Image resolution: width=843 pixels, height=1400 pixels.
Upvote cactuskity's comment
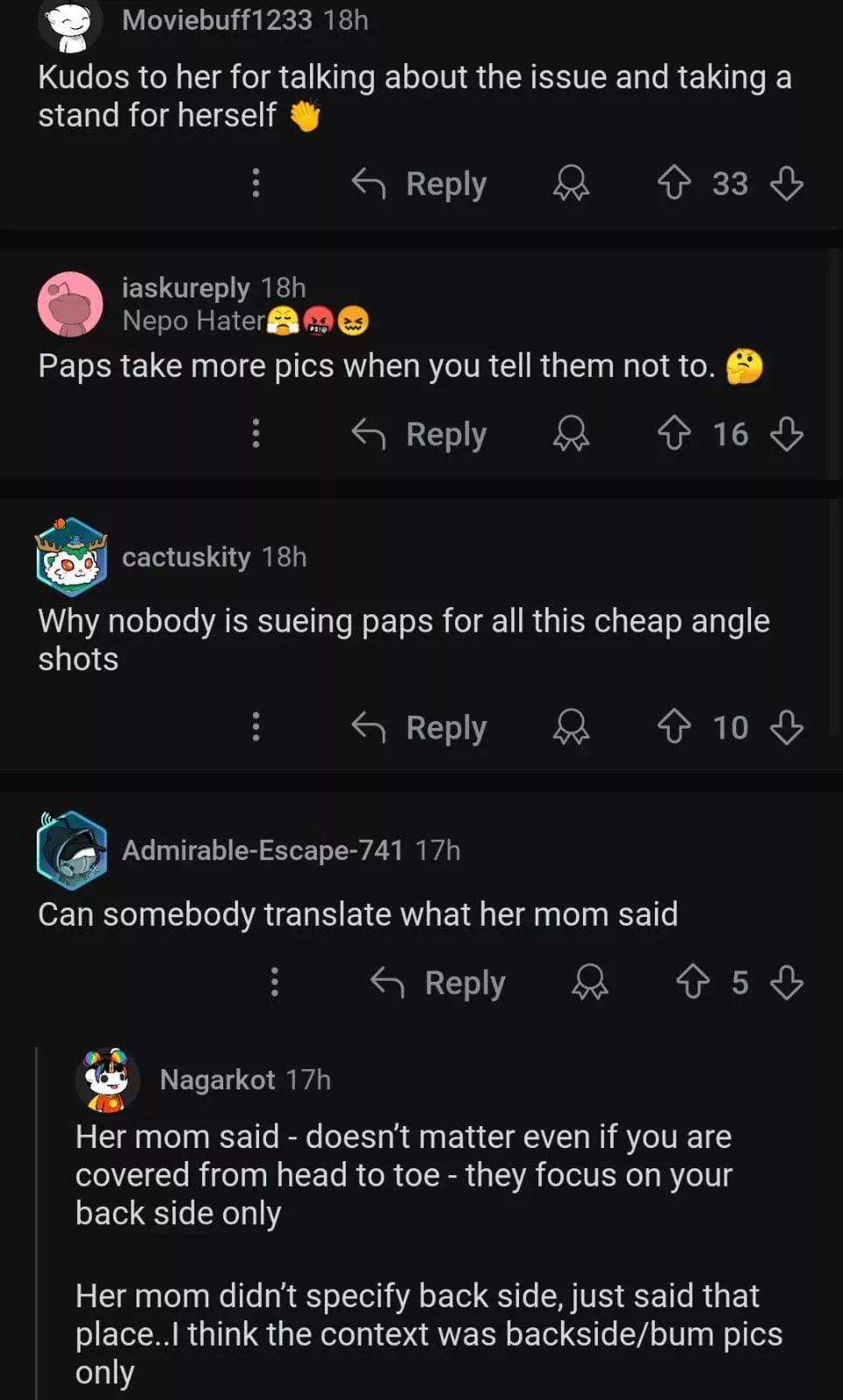[x=674, y=726]
